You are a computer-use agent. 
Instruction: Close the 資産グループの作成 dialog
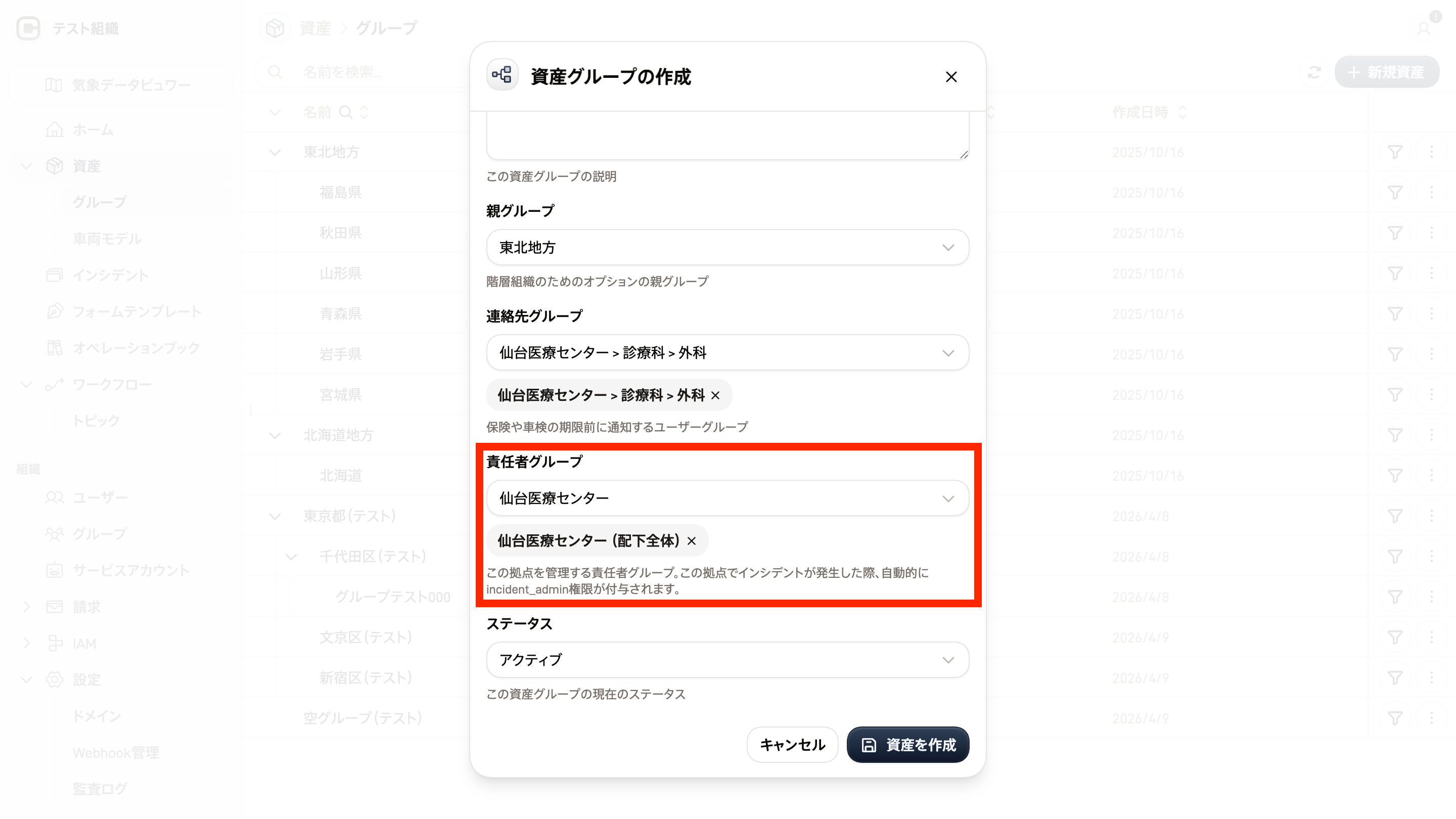[x=951, y=77]
